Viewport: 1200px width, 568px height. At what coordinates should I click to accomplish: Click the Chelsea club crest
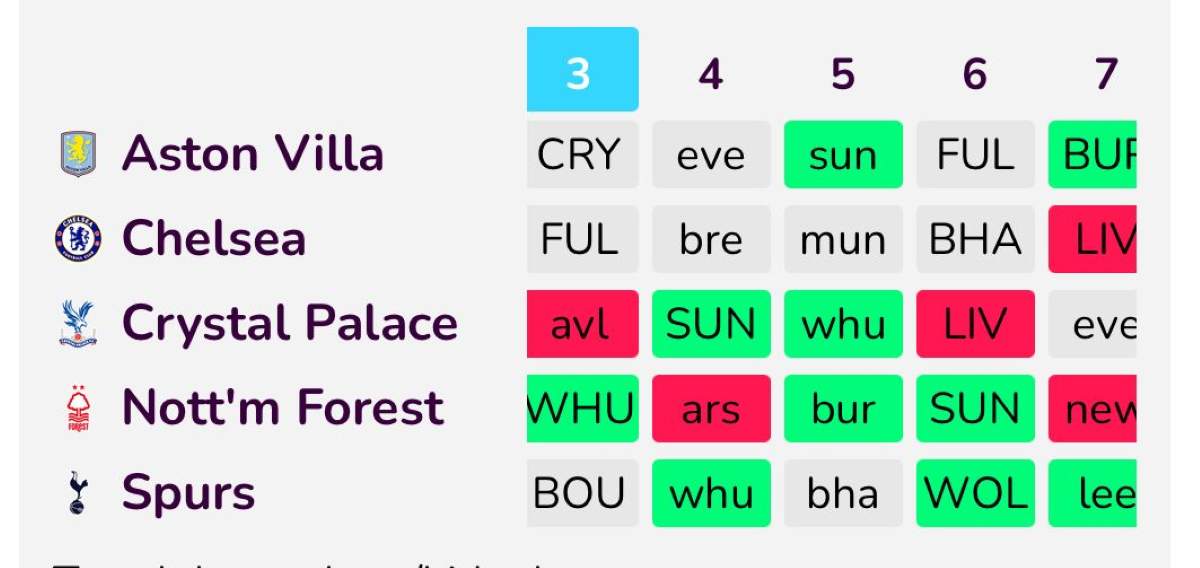[78, 239]
